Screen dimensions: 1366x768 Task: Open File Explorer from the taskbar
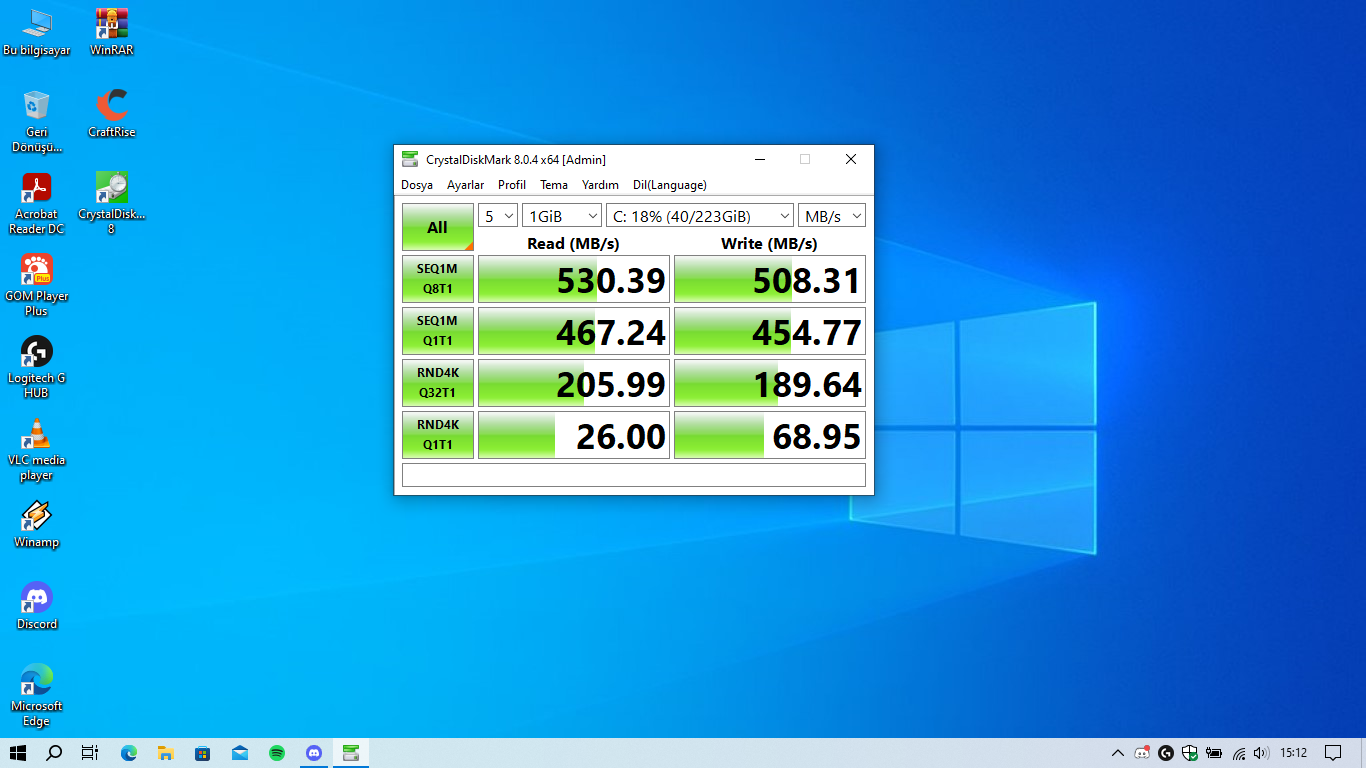click(x=166, y=753)
